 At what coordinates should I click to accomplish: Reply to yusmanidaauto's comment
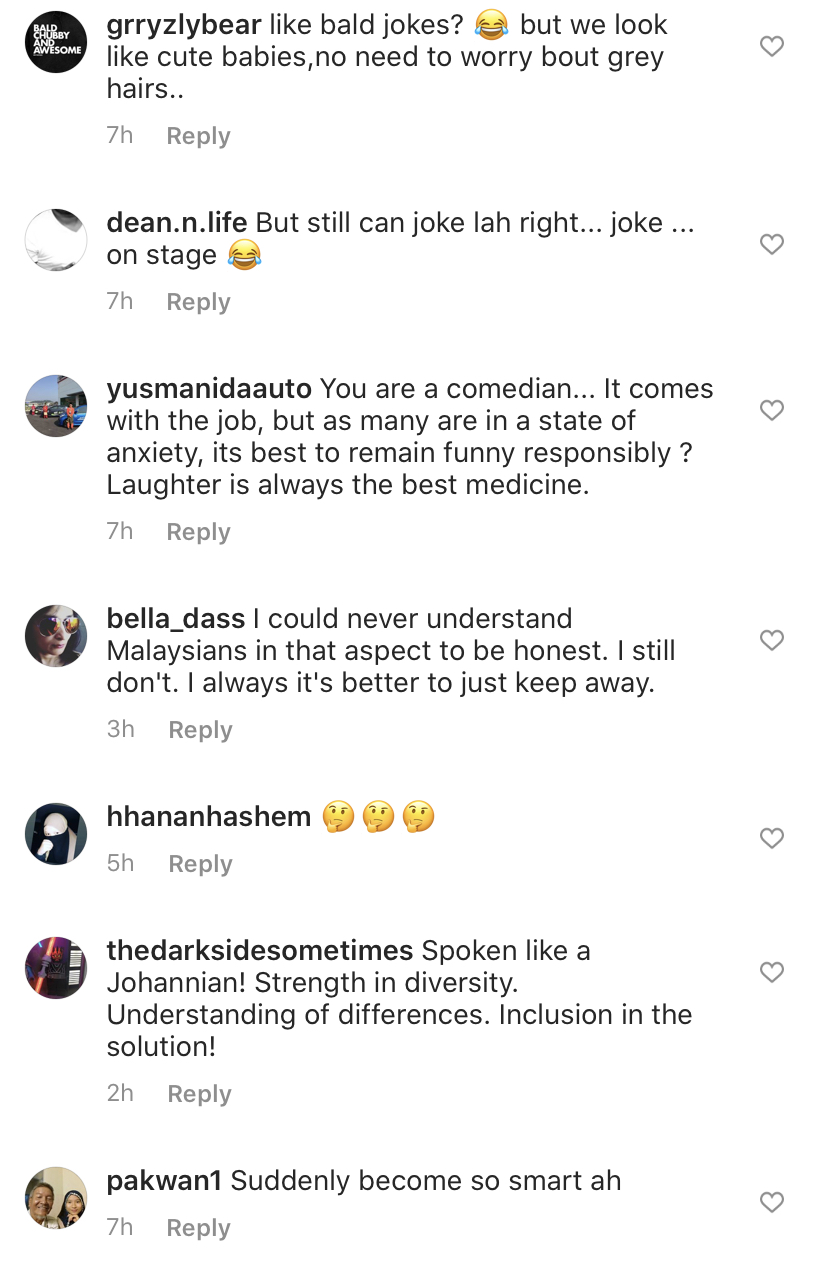(198, 532)
